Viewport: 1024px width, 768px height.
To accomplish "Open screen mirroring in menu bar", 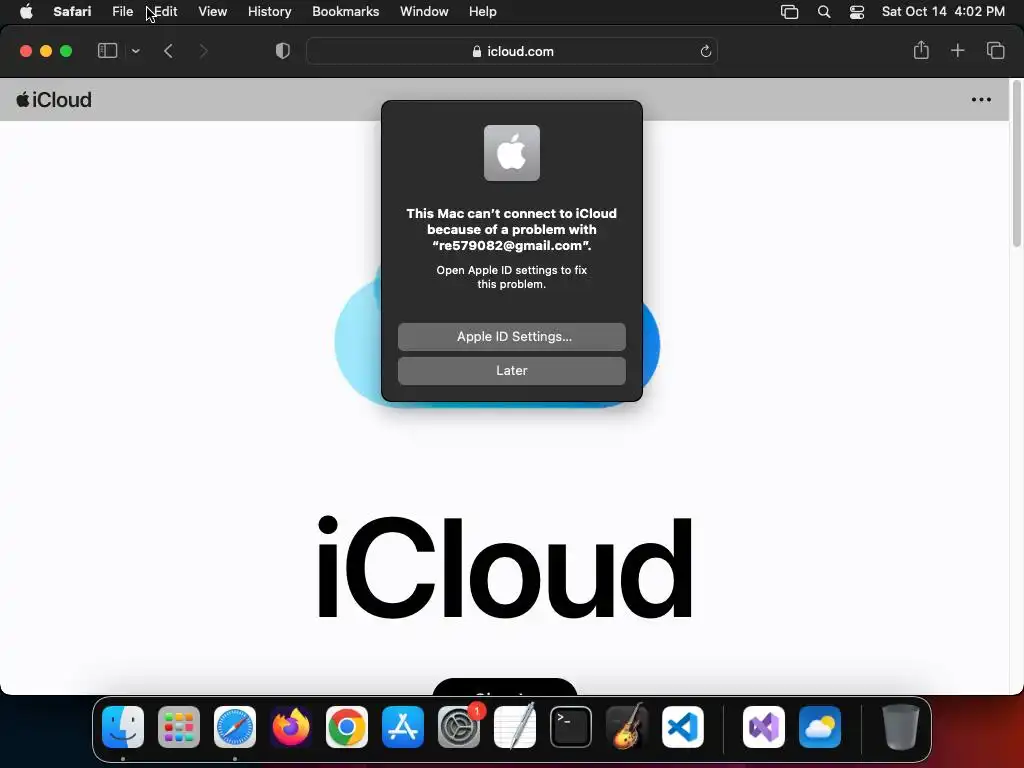I will pos(790,12).
